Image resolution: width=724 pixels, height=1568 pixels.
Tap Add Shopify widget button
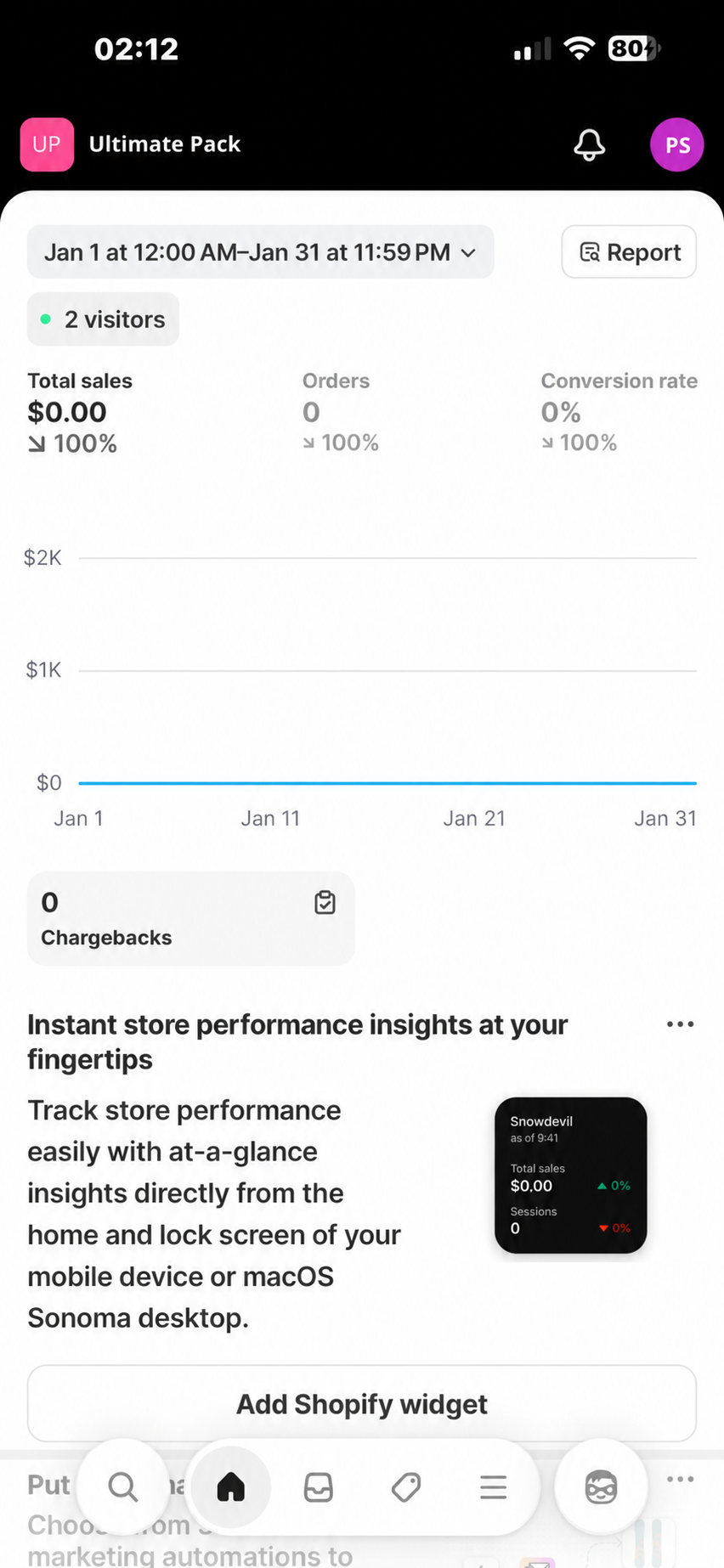tap(362, 1403)
